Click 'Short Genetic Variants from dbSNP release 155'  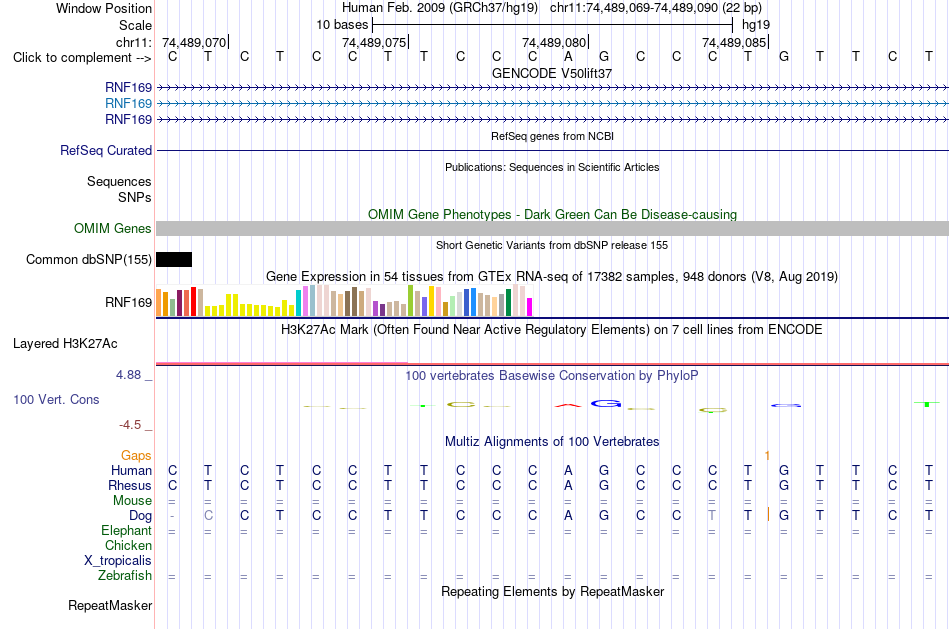(x=552, y=245)
